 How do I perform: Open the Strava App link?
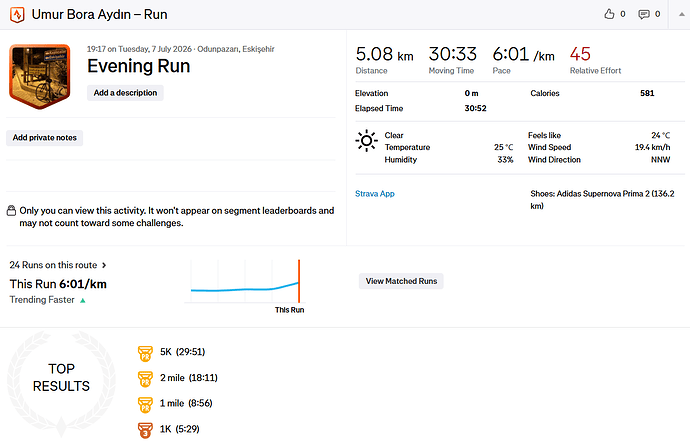(x=374, y=194)
